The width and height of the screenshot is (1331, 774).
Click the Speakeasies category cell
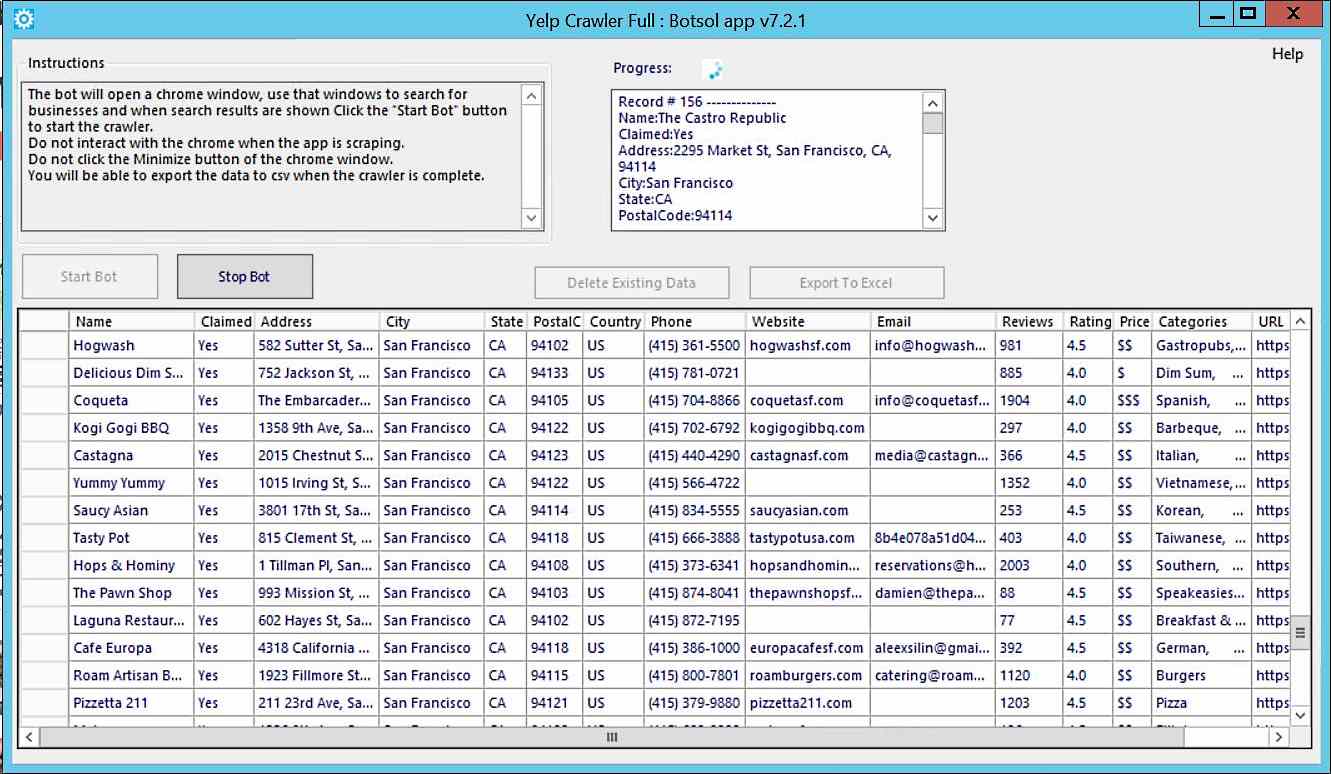(1202, 593)
